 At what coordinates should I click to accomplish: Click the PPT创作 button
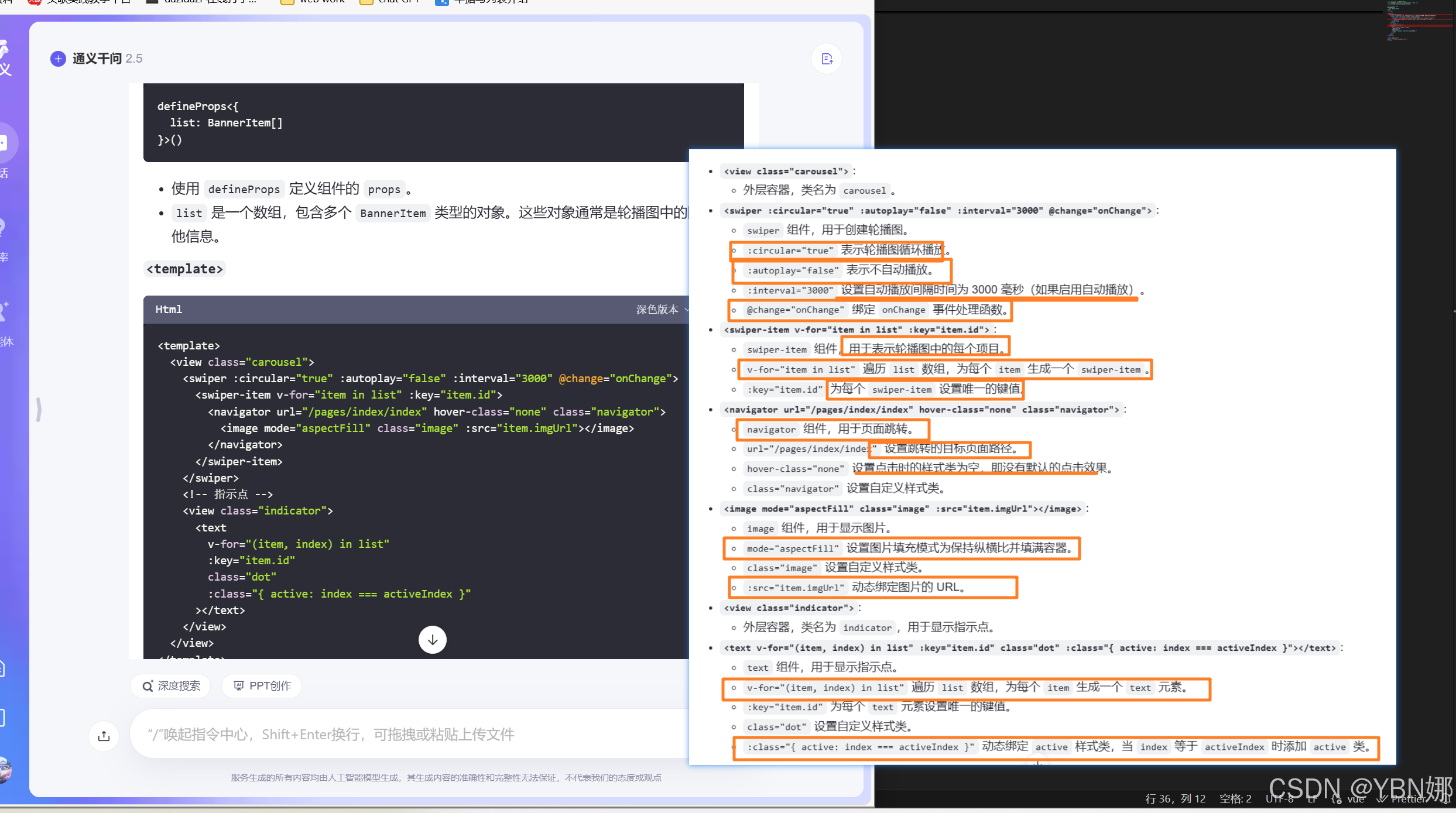pos(262,686)
